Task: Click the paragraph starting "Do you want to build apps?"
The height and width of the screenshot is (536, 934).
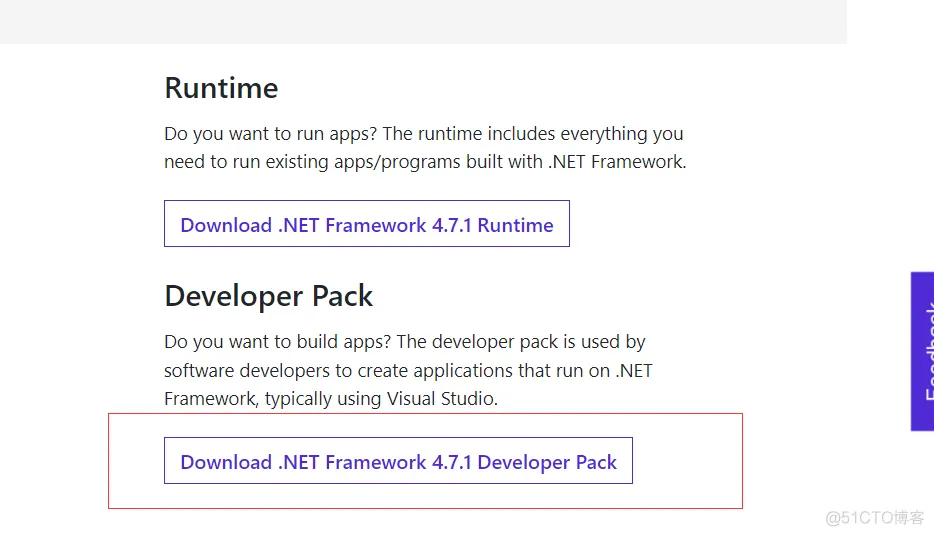Action: [408, 370]
